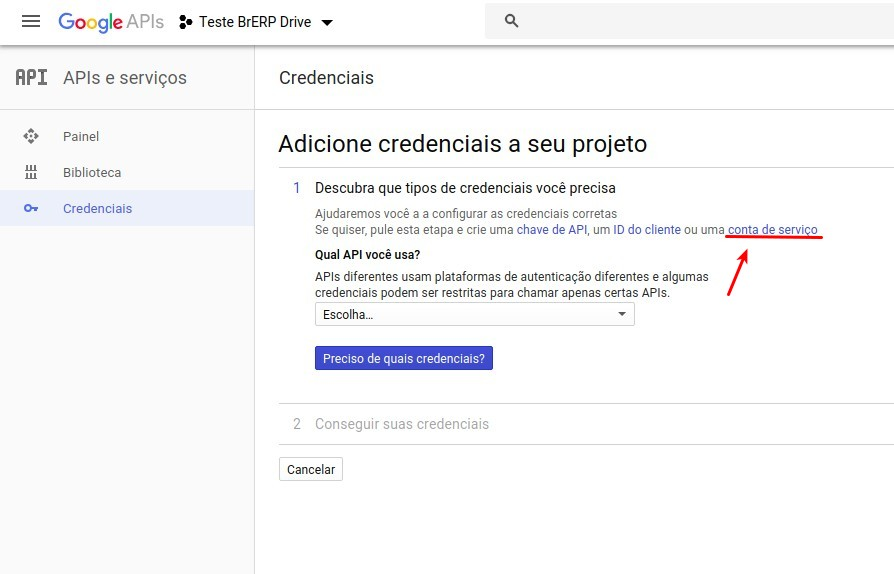Click the Painel dashboard icon
The image size is (894, 574).
[x=31, y=136]
